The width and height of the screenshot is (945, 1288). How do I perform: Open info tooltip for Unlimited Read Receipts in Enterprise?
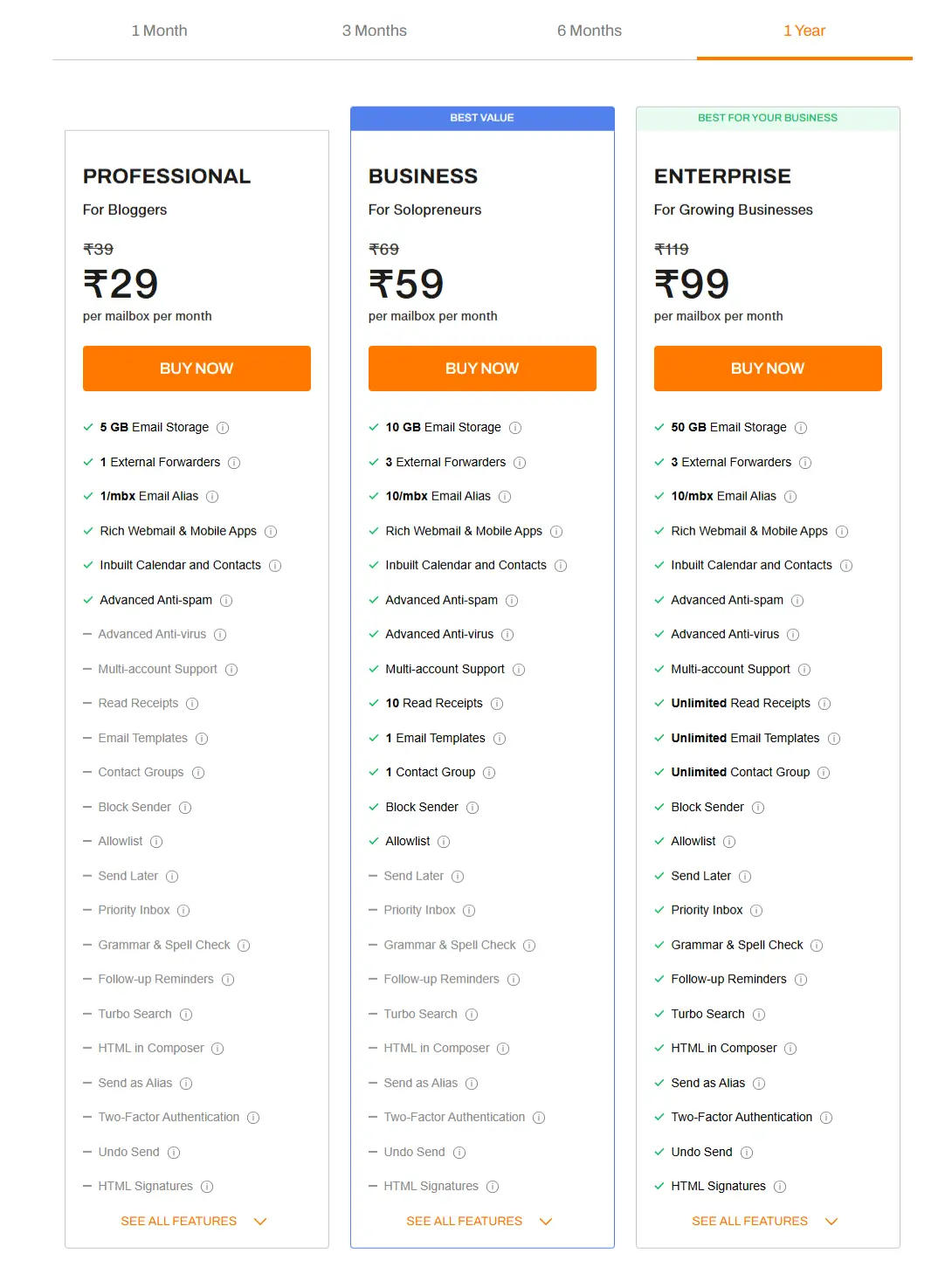(x=824, y=703)
